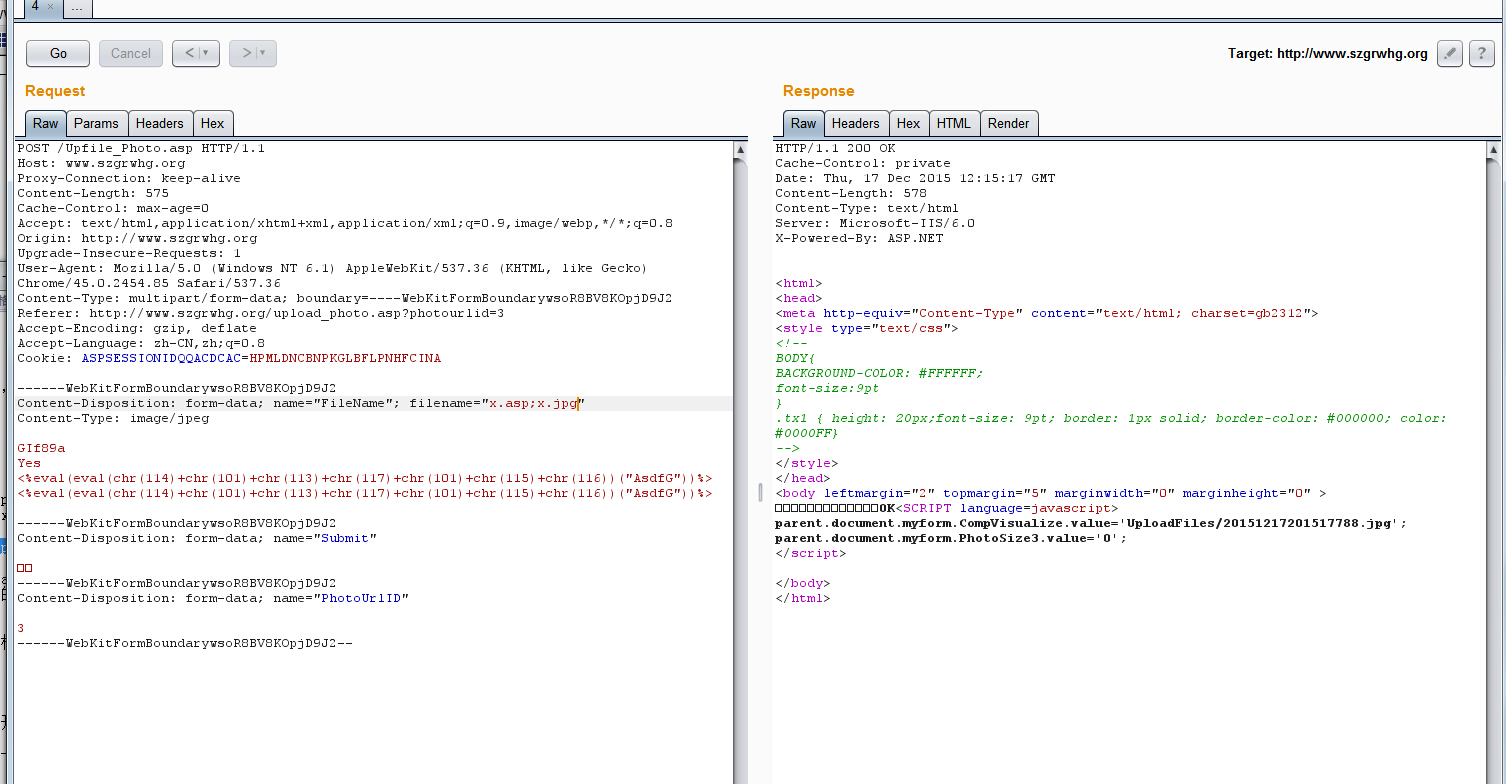Click the Cancel button
The image size is (1506, 784).
pyautogui.click(x=131, y=54)
